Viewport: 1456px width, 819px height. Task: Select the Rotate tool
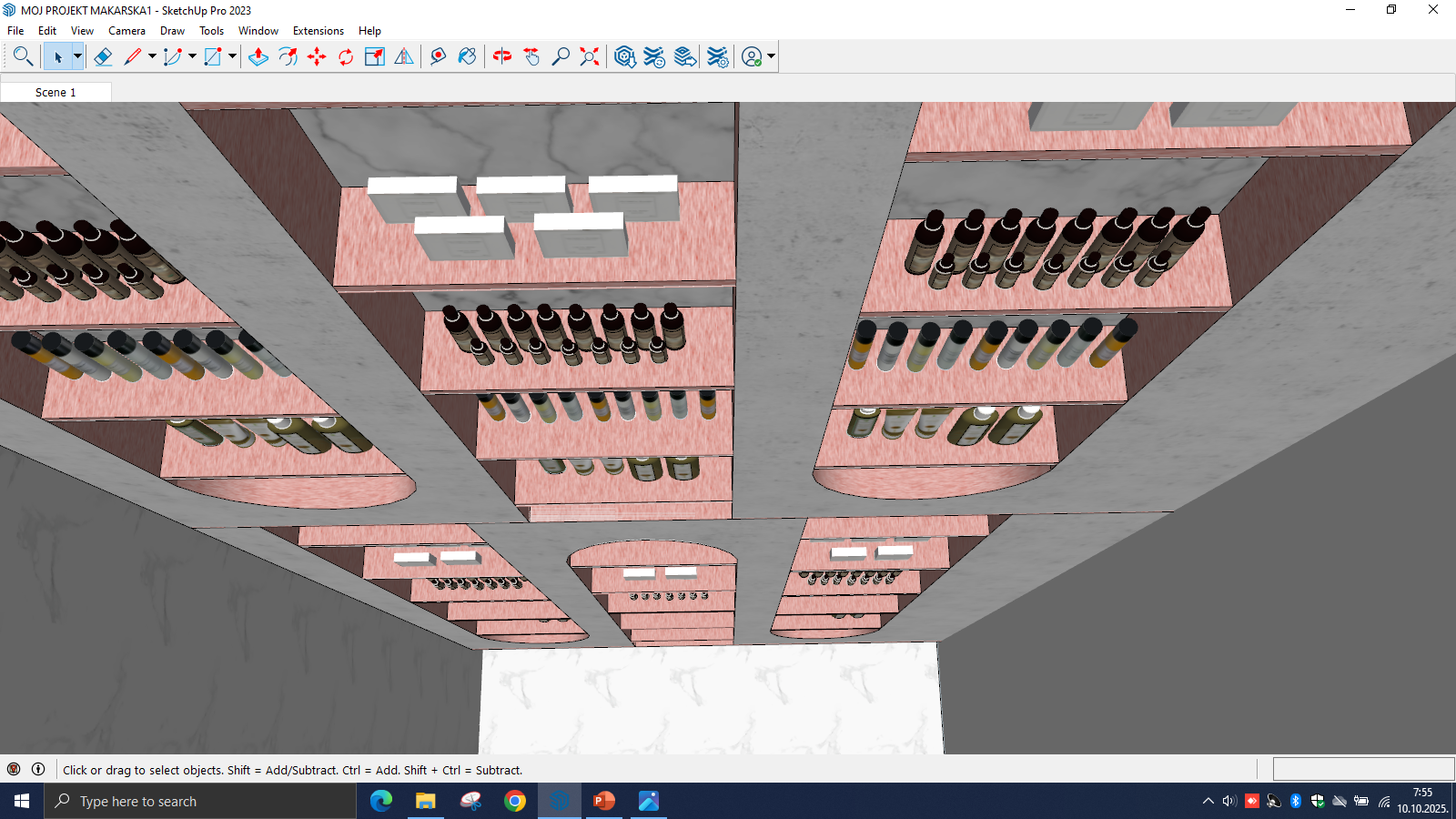(346, 56)
